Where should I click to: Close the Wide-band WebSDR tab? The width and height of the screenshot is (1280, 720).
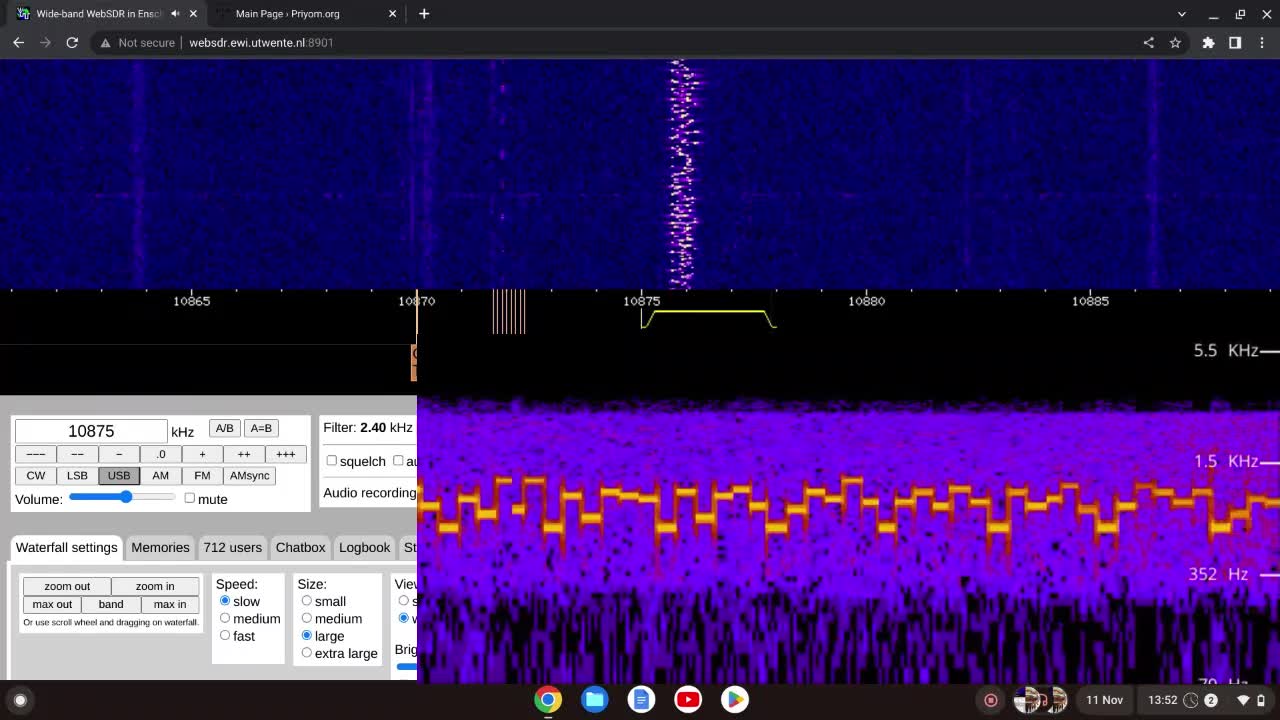pyautogui.click(x=193, y=14)
